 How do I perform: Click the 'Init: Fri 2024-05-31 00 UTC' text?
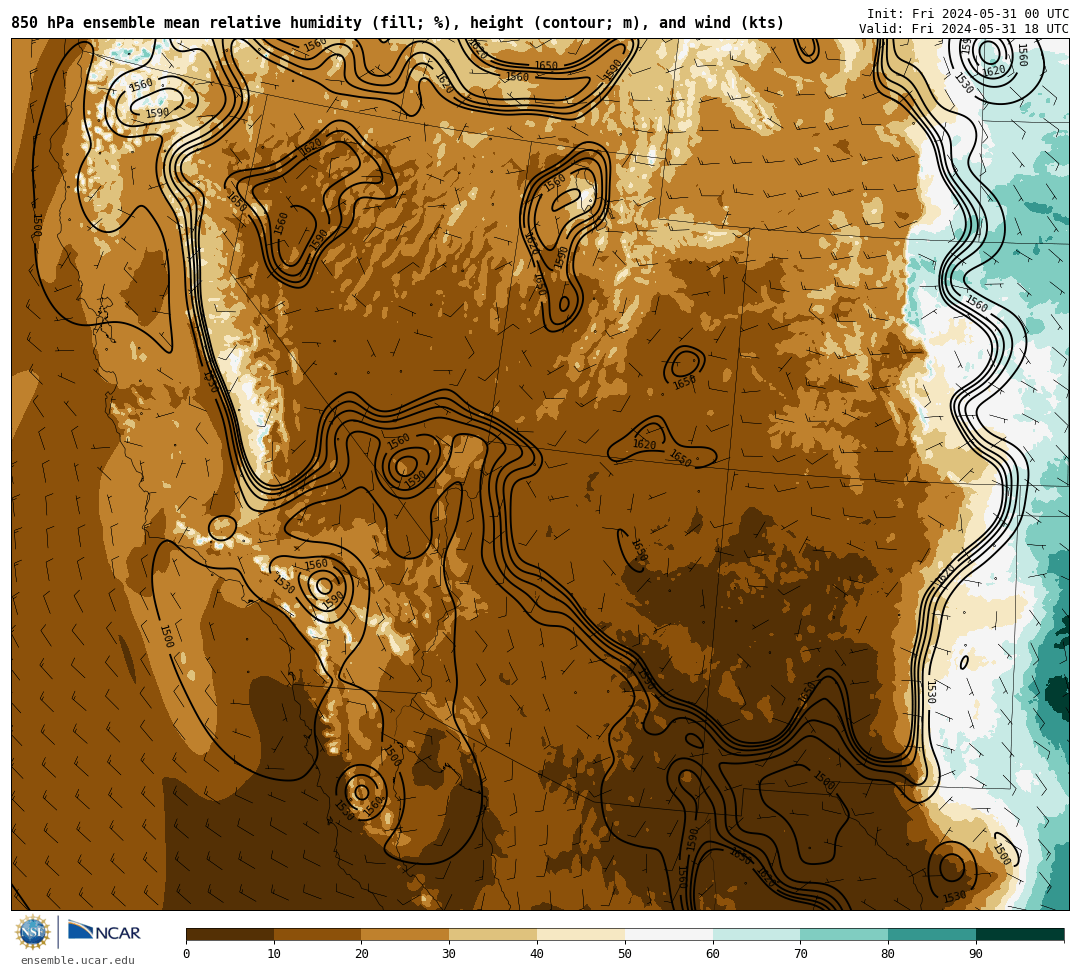968,14
